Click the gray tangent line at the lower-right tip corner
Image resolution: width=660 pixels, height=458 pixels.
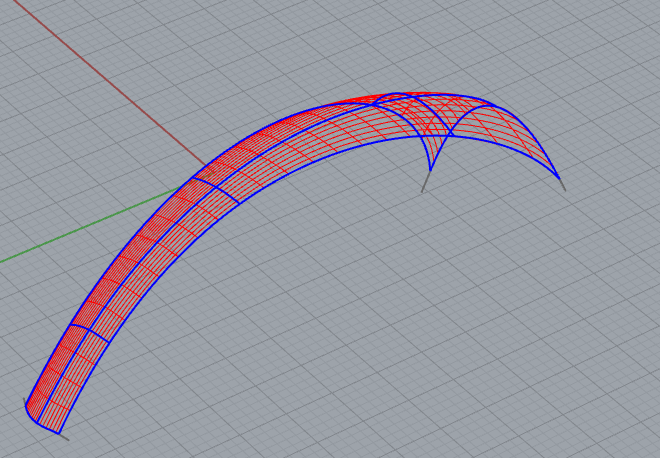click(x=64, y=437)
